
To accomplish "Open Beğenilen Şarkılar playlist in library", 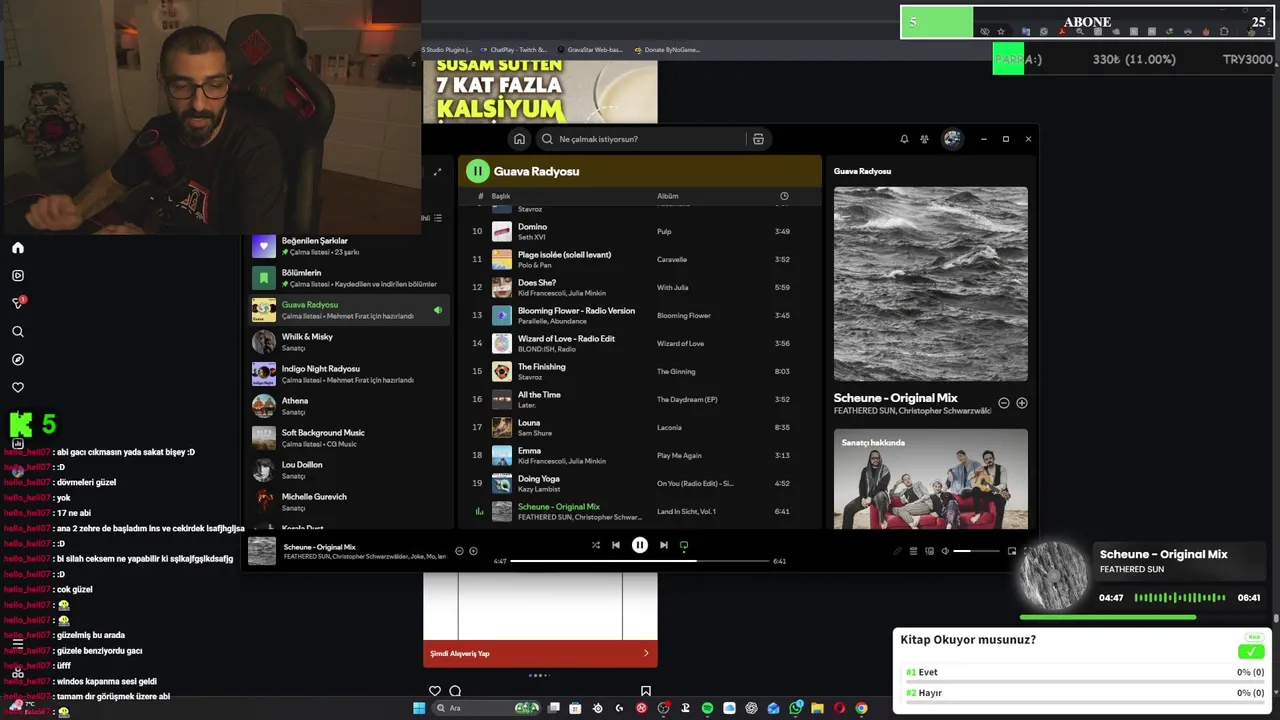I will (348, 246).
